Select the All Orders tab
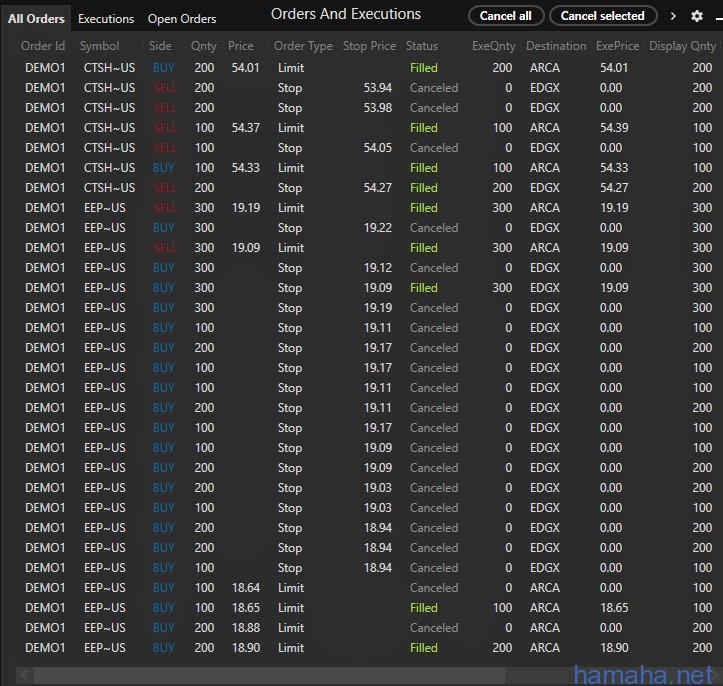Image resolution: width=723 pixels, height=686 pixels. point(36,19)
